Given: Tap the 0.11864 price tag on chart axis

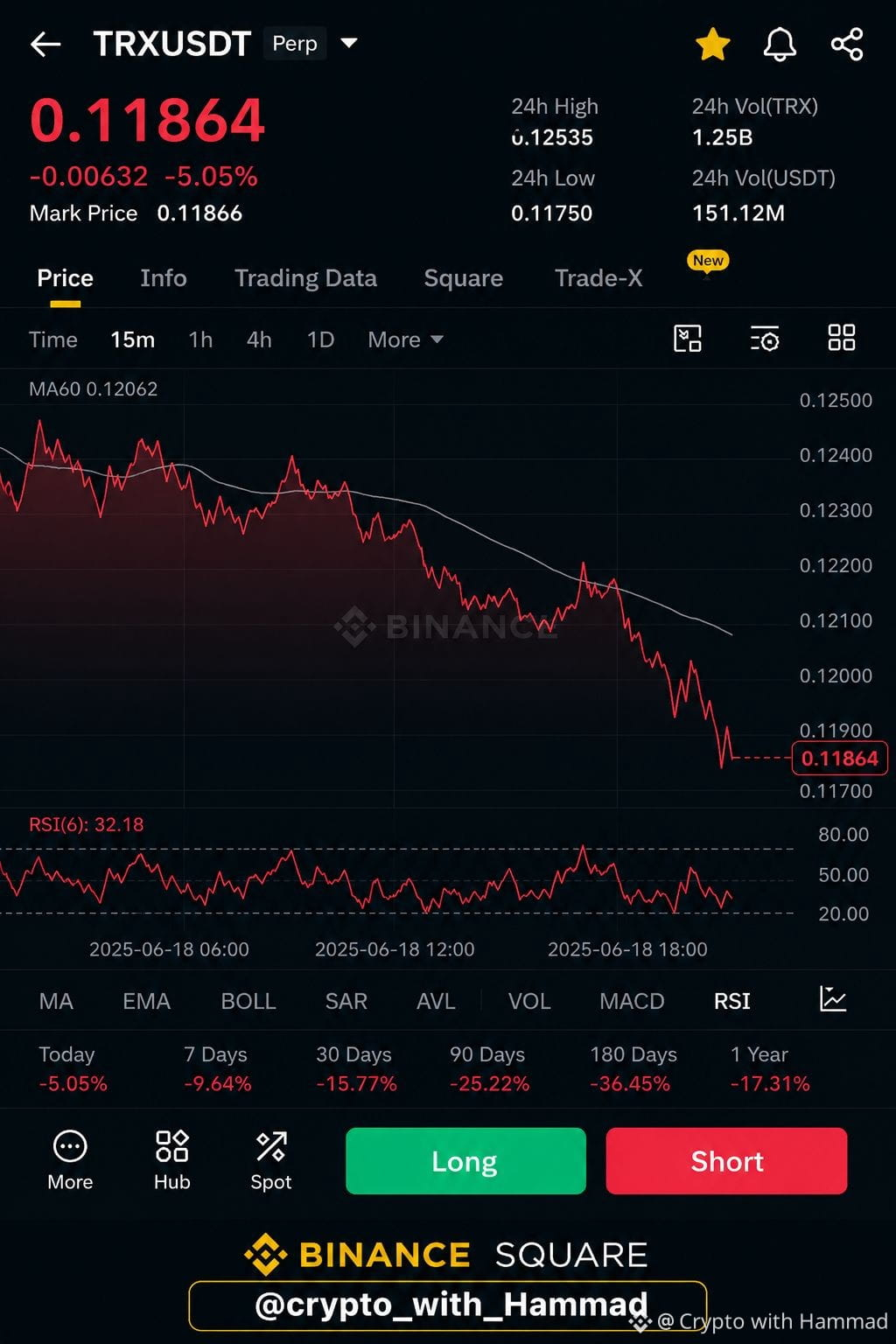Looking at the screenshot, I should [x=839, y=759].
